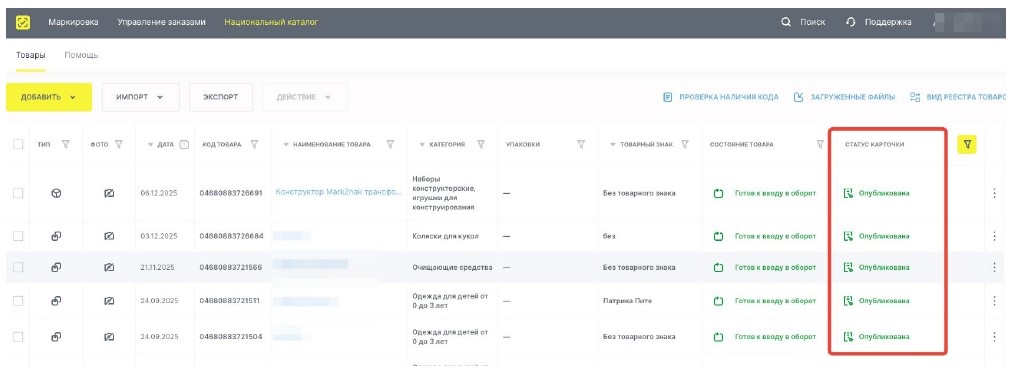This screenshot has height=368, width=1011.
Task: Open three-dot menu for row 04680883726684
Action: [994, 236]
